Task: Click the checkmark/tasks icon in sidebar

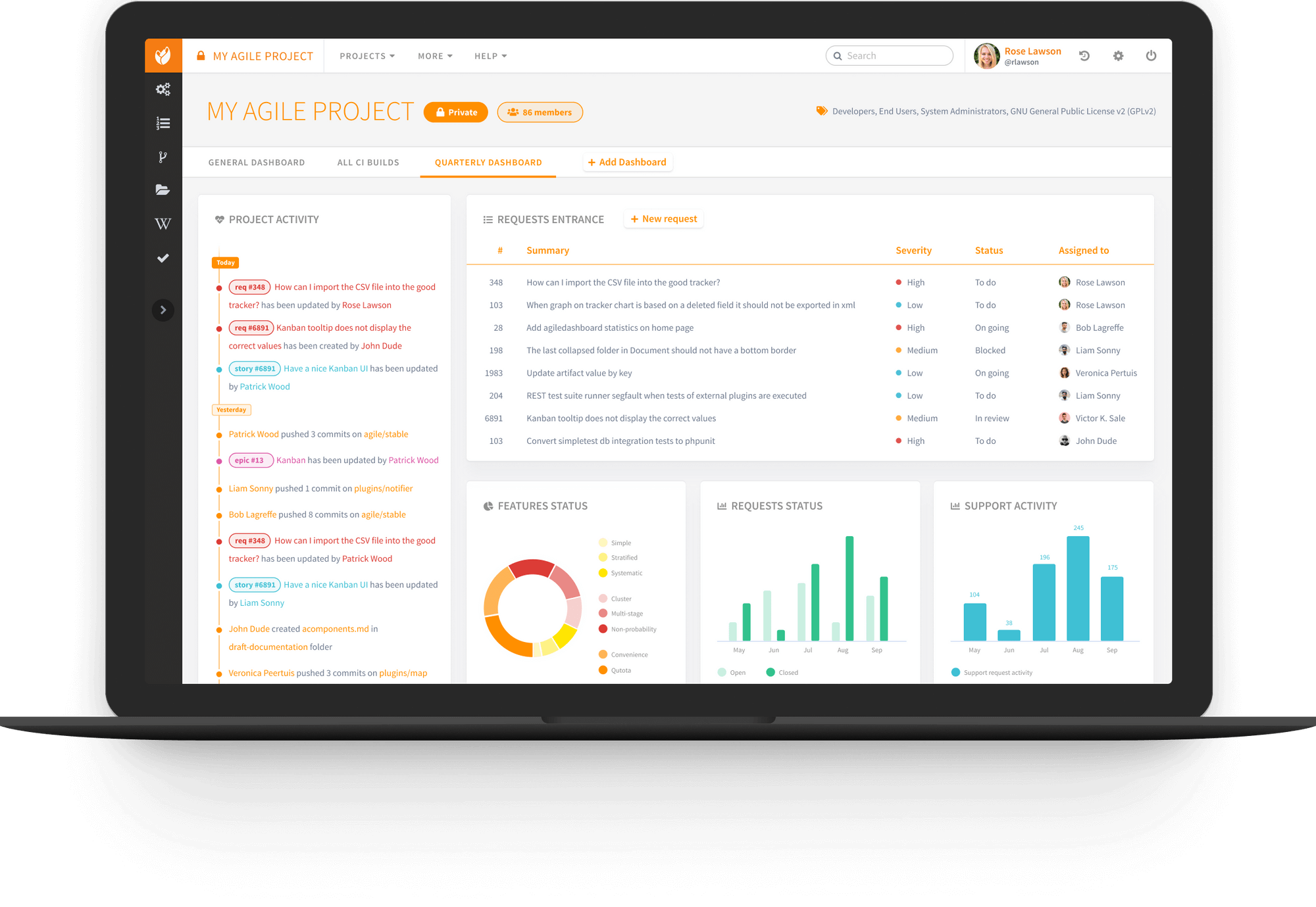Action: 163,257
